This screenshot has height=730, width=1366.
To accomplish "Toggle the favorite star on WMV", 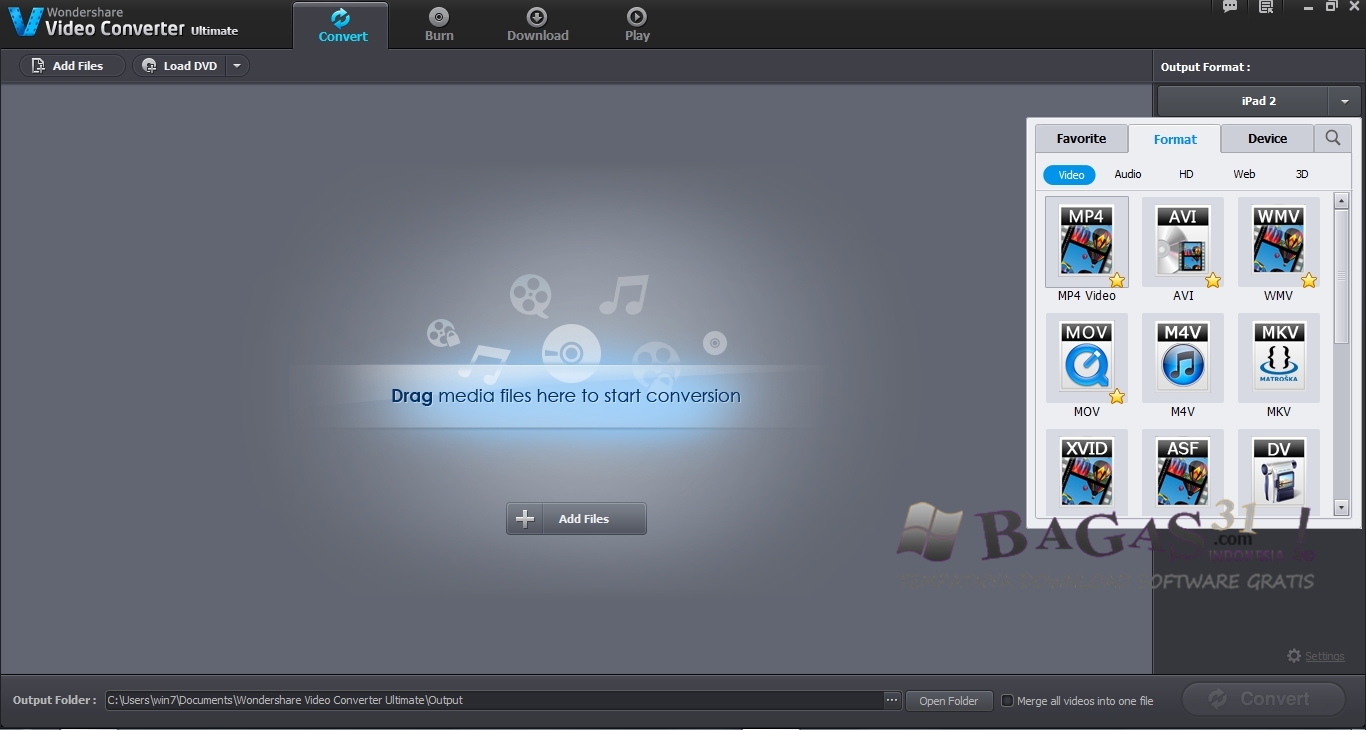I will [x=1309, y=280].
